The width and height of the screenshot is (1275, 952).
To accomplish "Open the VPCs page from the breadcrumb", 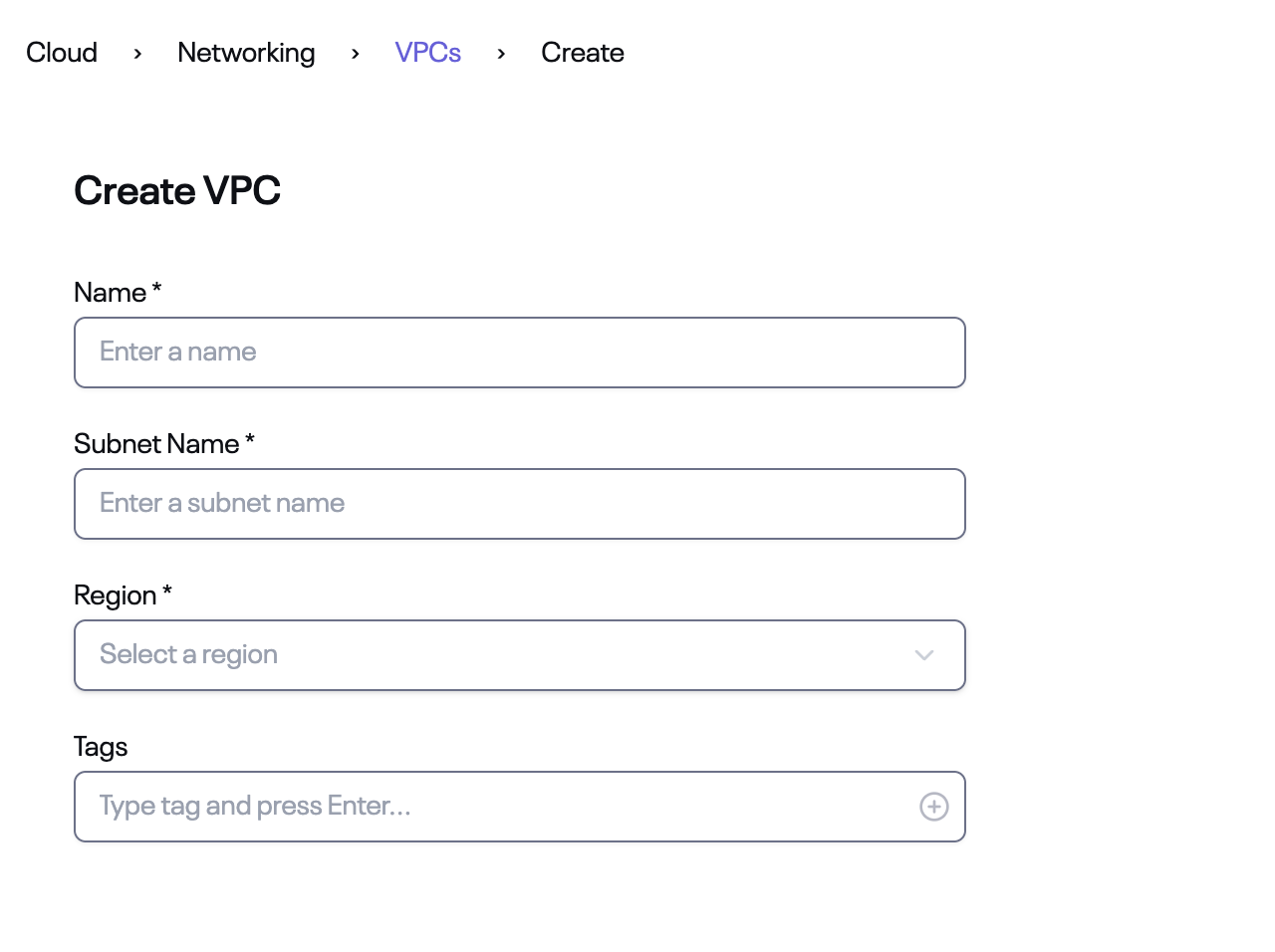I will click(427, 53).
